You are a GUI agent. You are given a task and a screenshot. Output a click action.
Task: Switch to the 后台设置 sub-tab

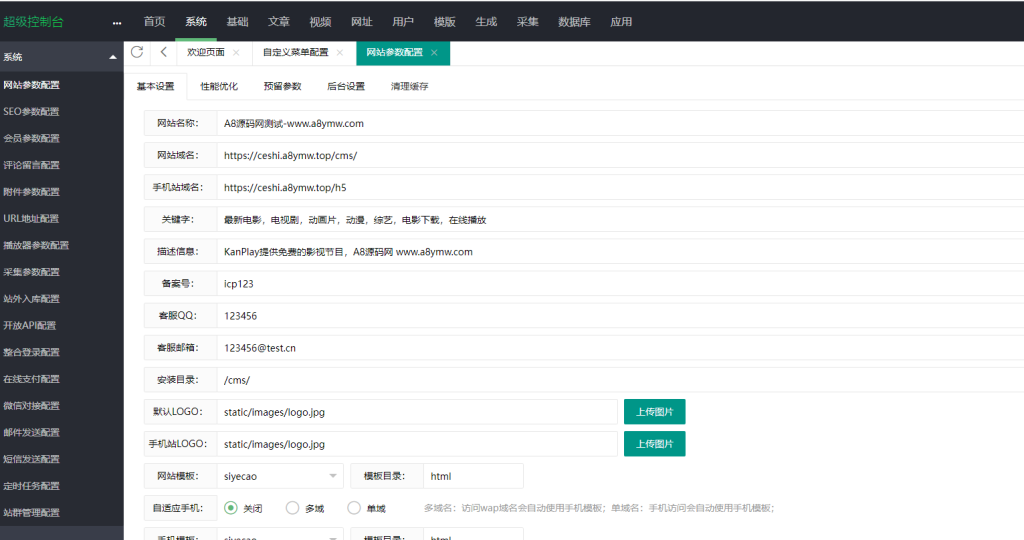click(345, 86)
